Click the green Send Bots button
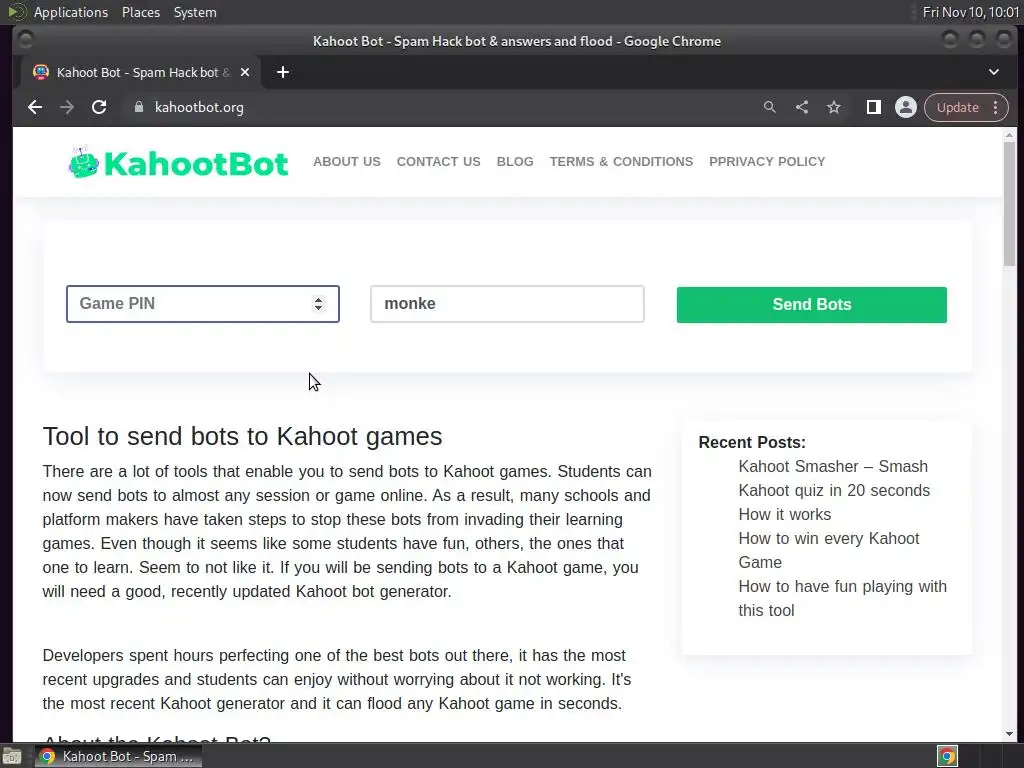The width and height of the screenshot is (1024, 768). point(812,304)
